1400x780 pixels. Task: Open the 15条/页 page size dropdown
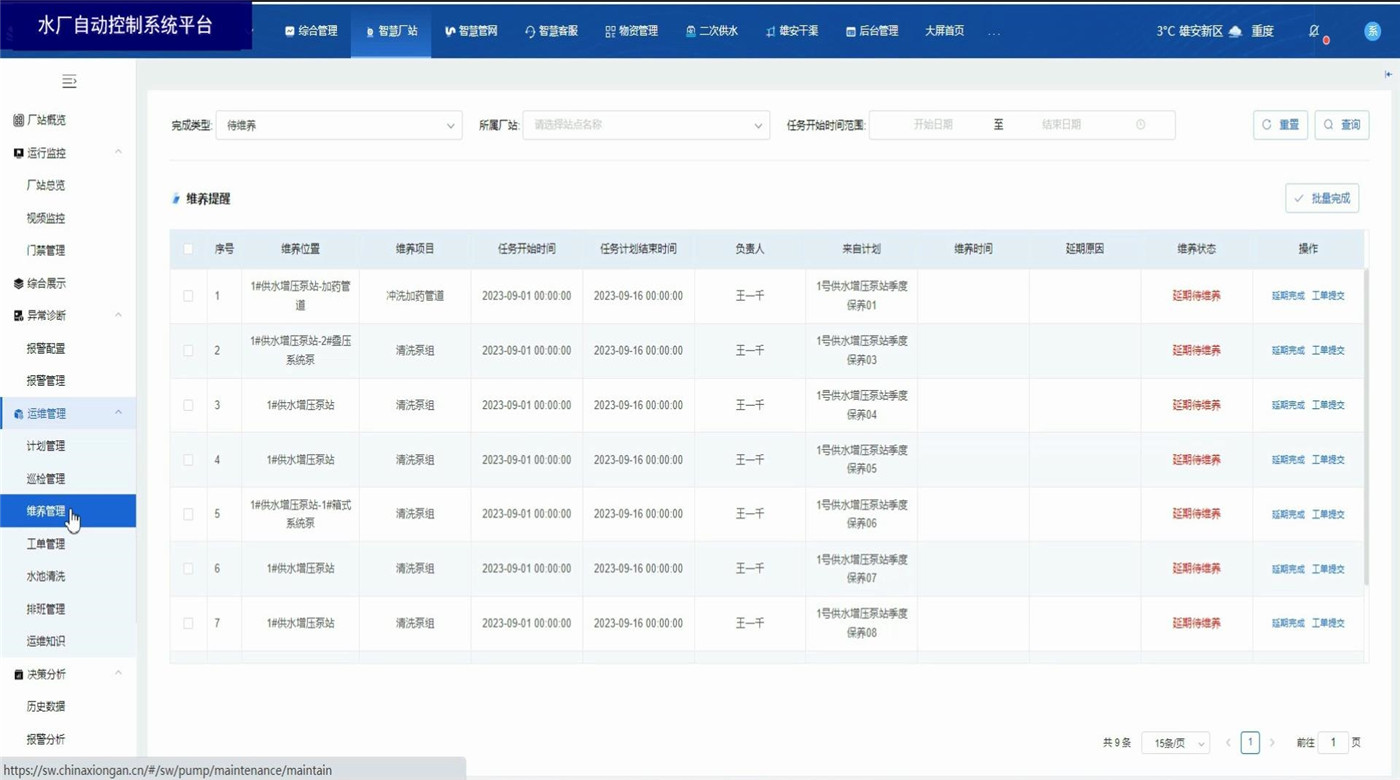tap(1175, 743)
